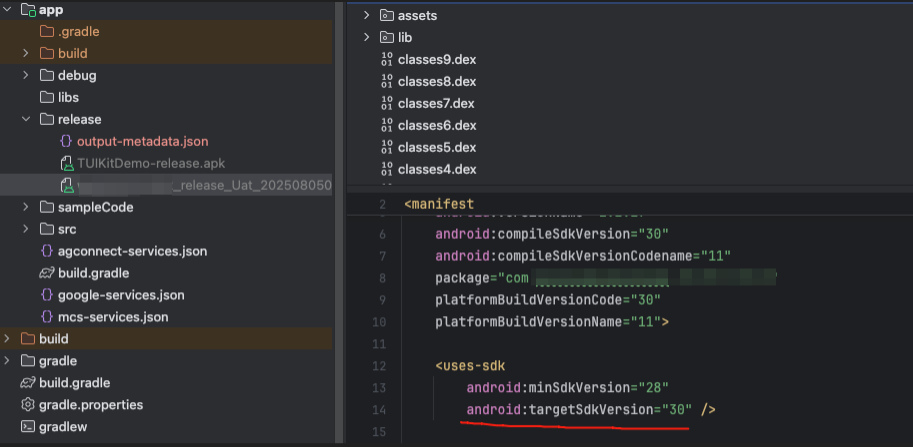Click the output-metadata.json file icon
The height and width of the screenshot is (447, 913).
tap(66, 141)
